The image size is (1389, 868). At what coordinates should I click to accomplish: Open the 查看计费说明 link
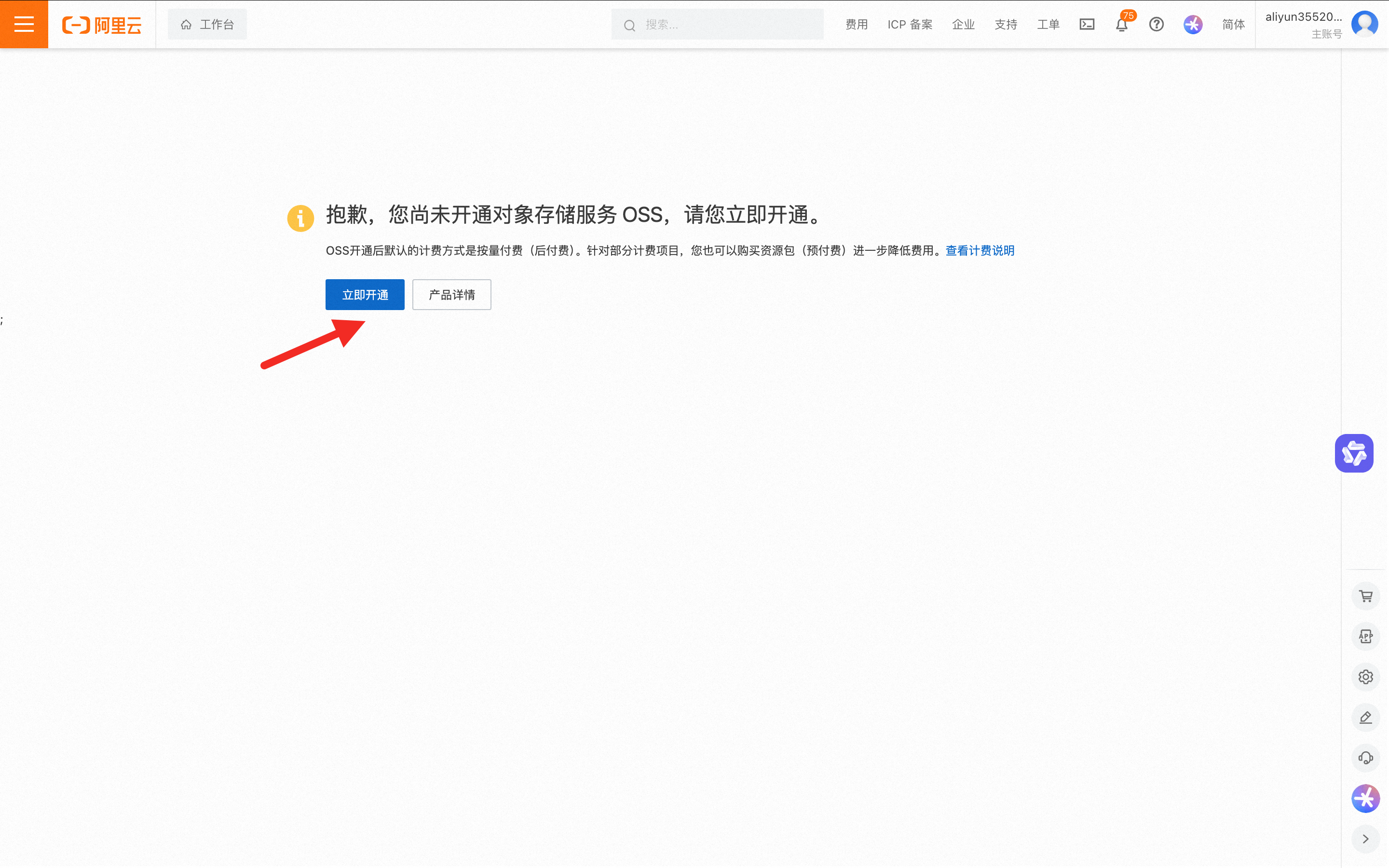coord(979,250)
